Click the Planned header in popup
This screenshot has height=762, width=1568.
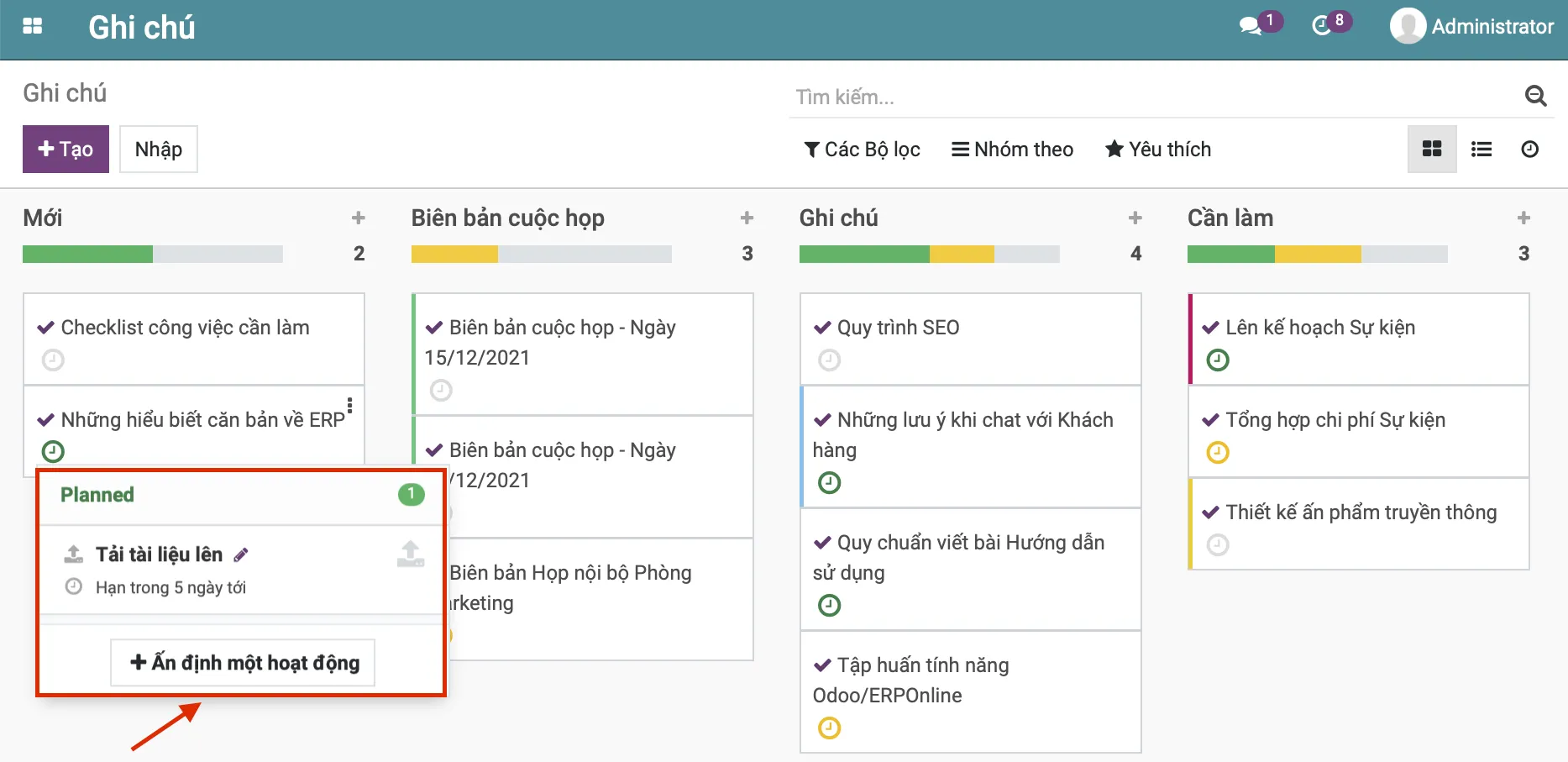click(x=97, y=495)
